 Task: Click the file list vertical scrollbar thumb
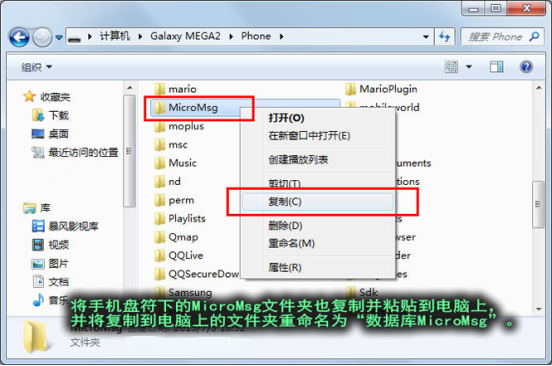(539, 204)
